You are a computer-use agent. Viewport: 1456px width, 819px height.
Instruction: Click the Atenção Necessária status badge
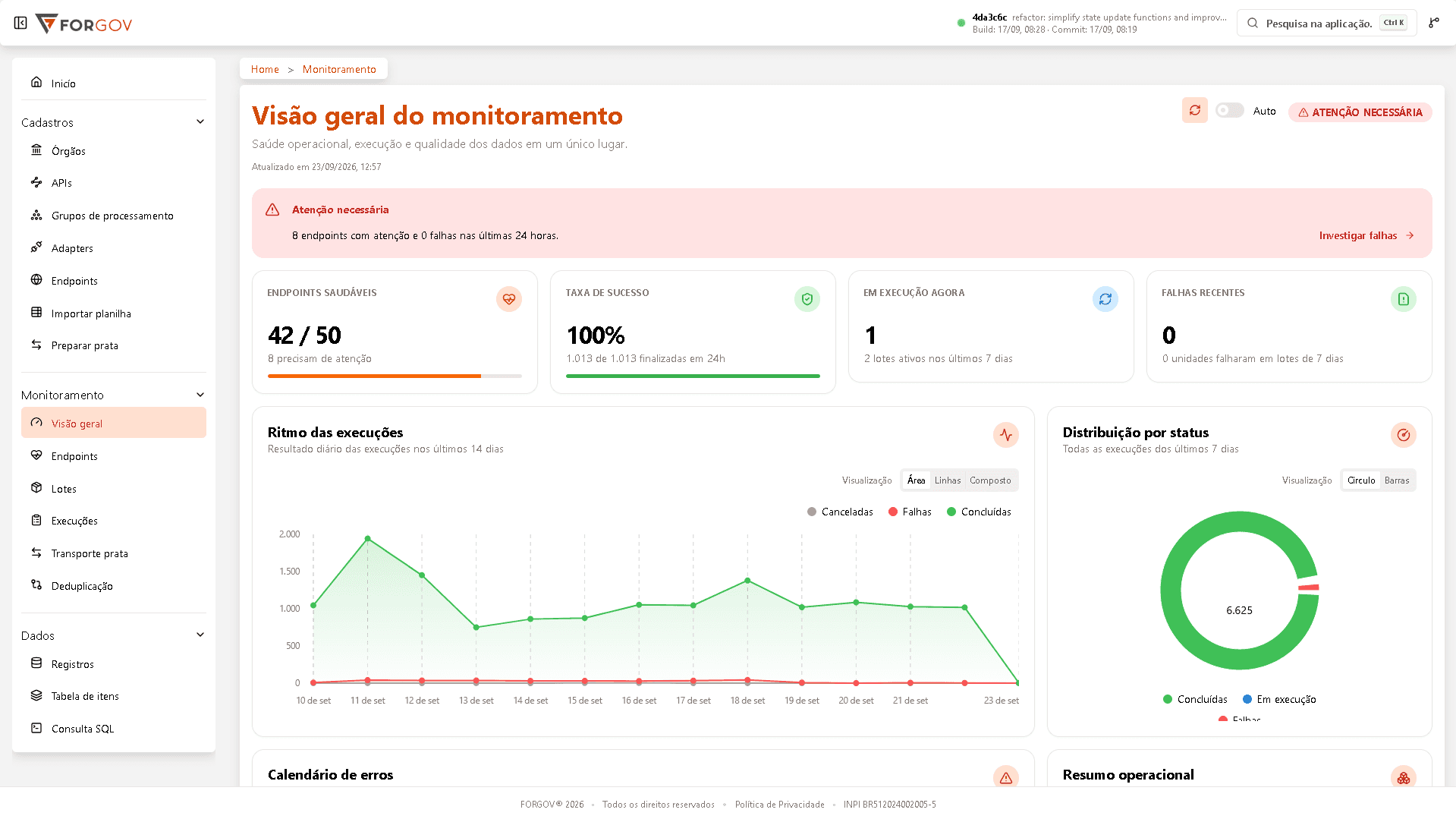1360,112
